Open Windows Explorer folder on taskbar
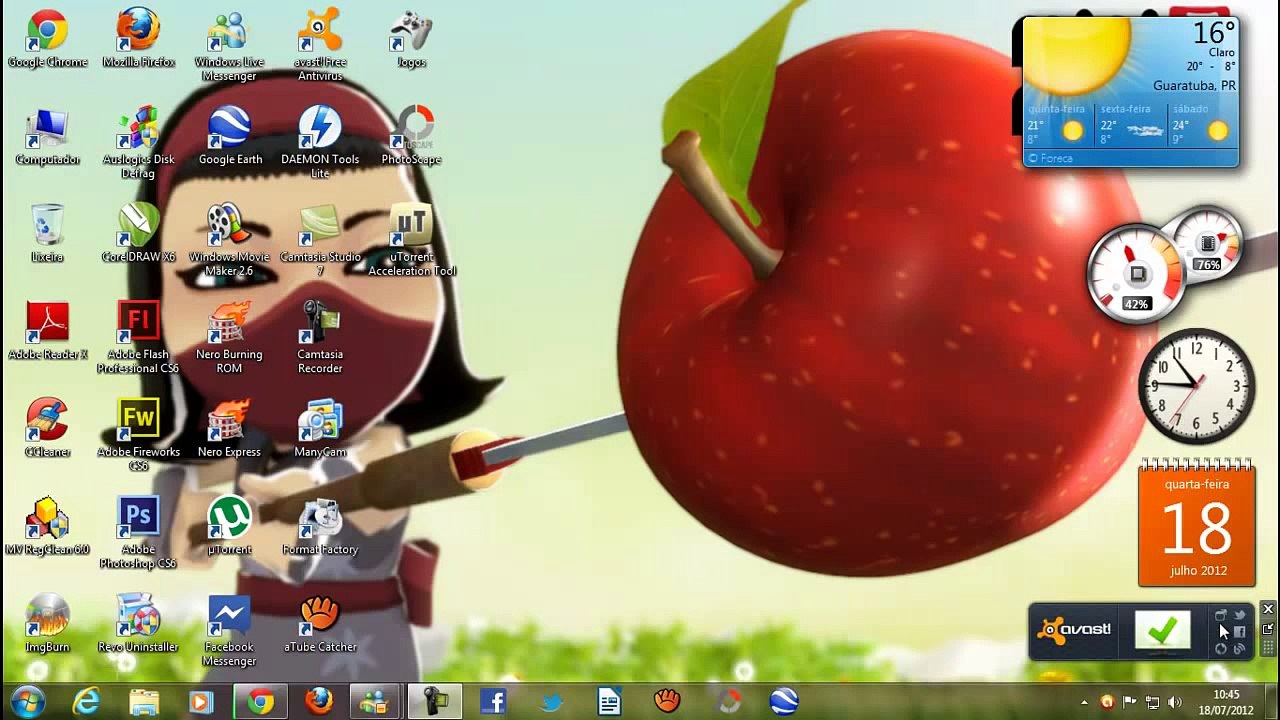 144,702
